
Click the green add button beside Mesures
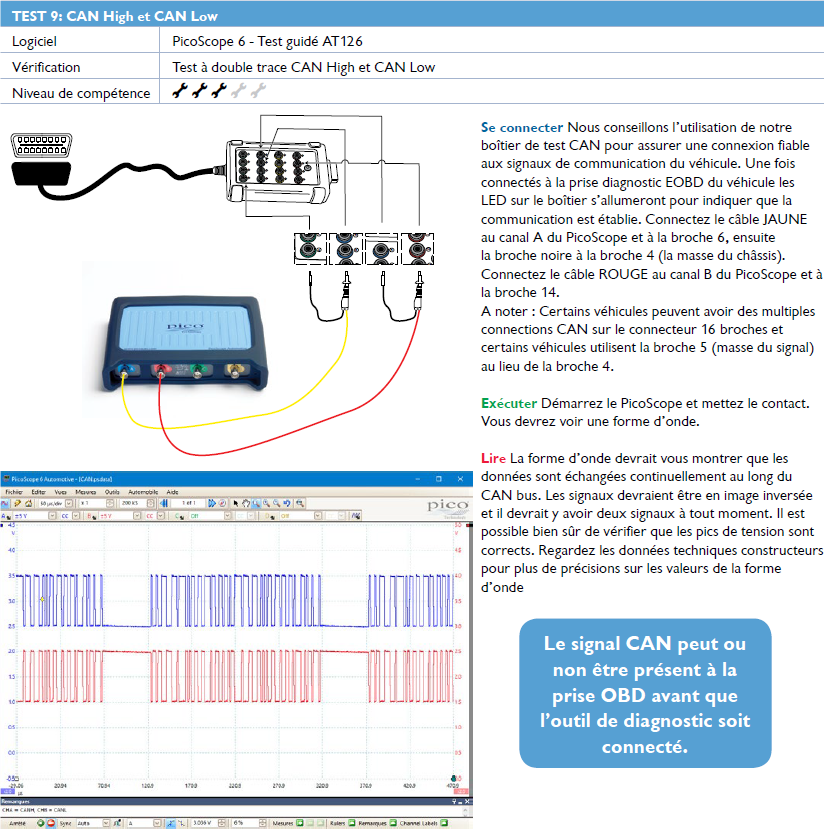click(300, 823)
